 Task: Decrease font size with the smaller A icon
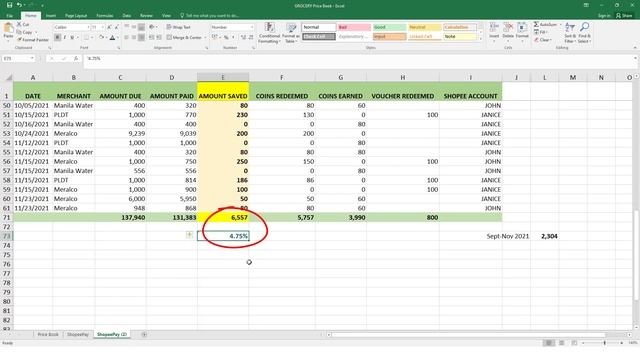click(117, 27)
